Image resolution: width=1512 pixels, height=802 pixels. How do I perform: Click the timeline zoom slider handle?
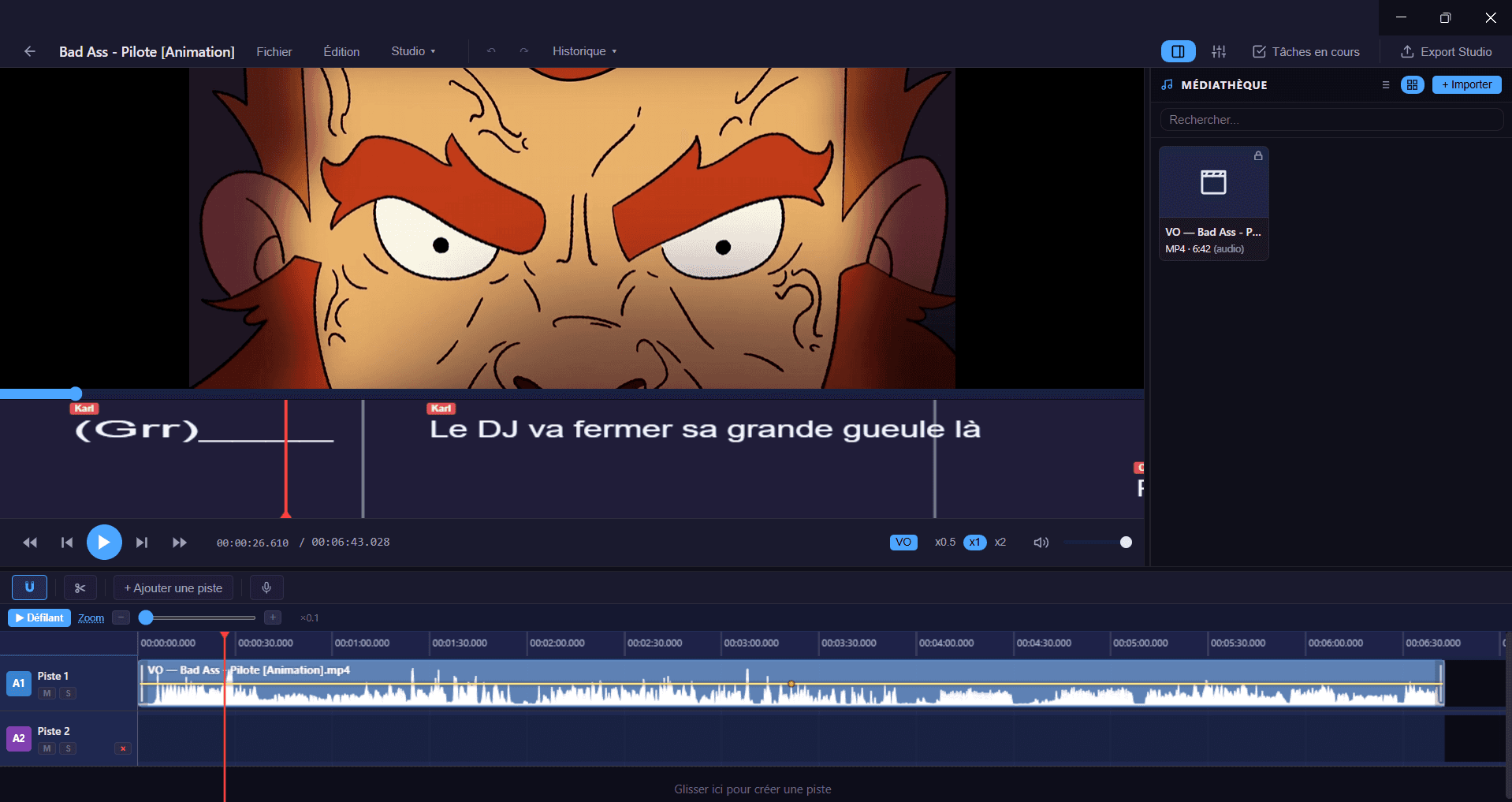click(146, 617)
